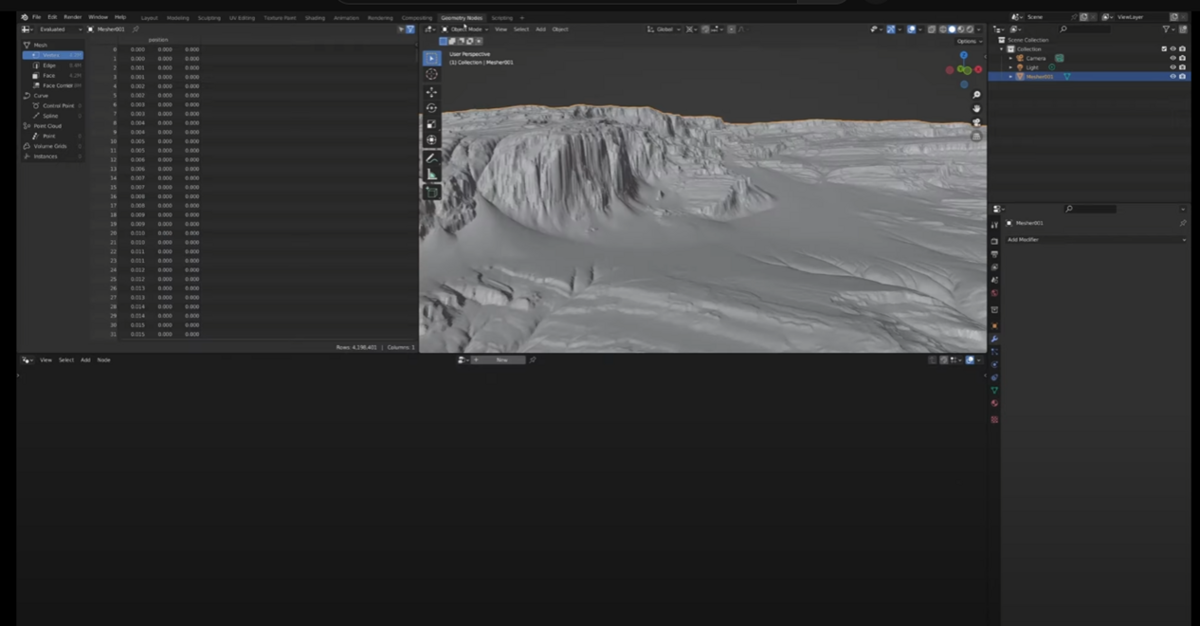Click the zoom magnifier icon in viewport
Screen dimensions: 1200x626
click(976, 95)
